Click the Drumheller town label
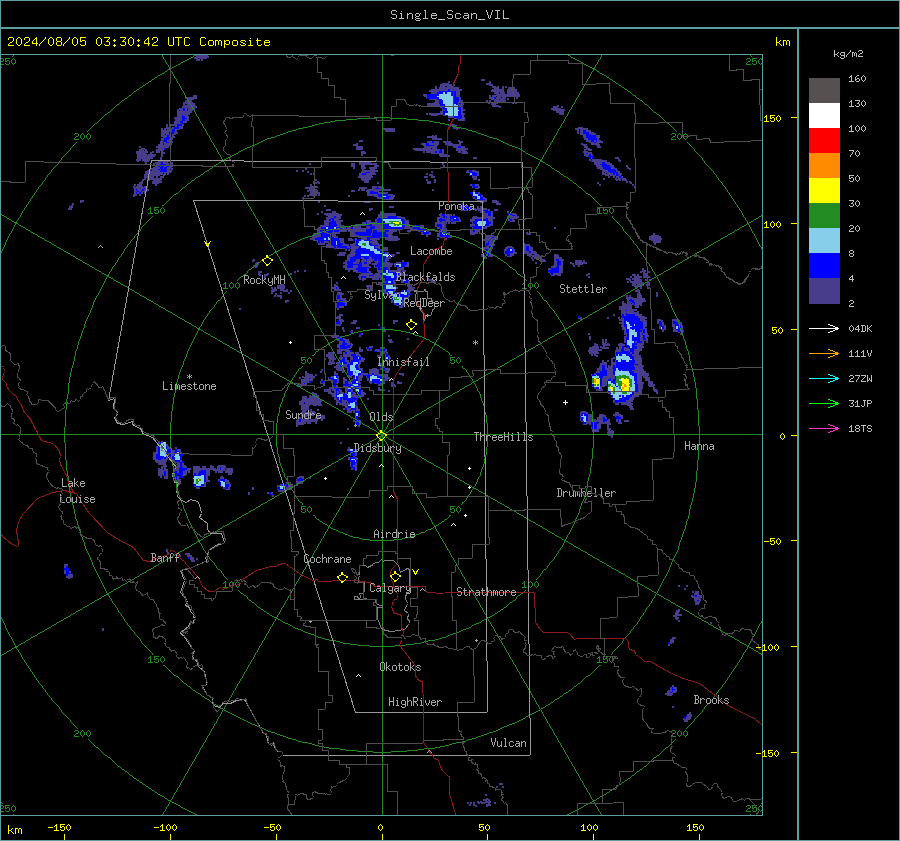Viewport: 900px width, 841px height. pos(586,493)
